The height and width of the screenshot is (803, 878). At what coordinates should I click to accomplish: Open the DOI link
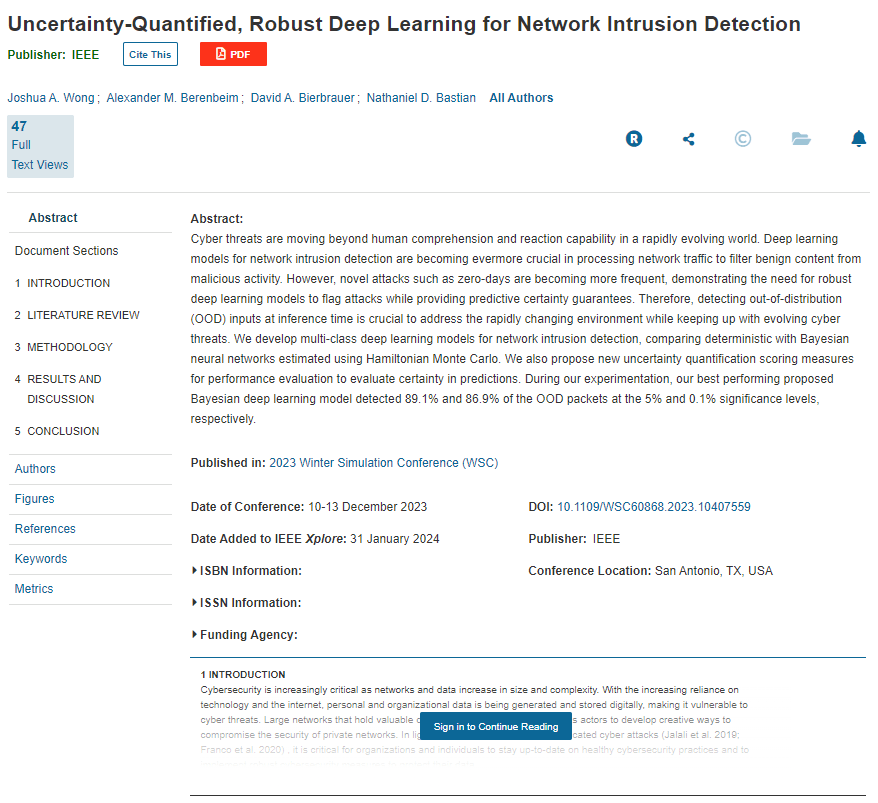click(x=653, y=507)
